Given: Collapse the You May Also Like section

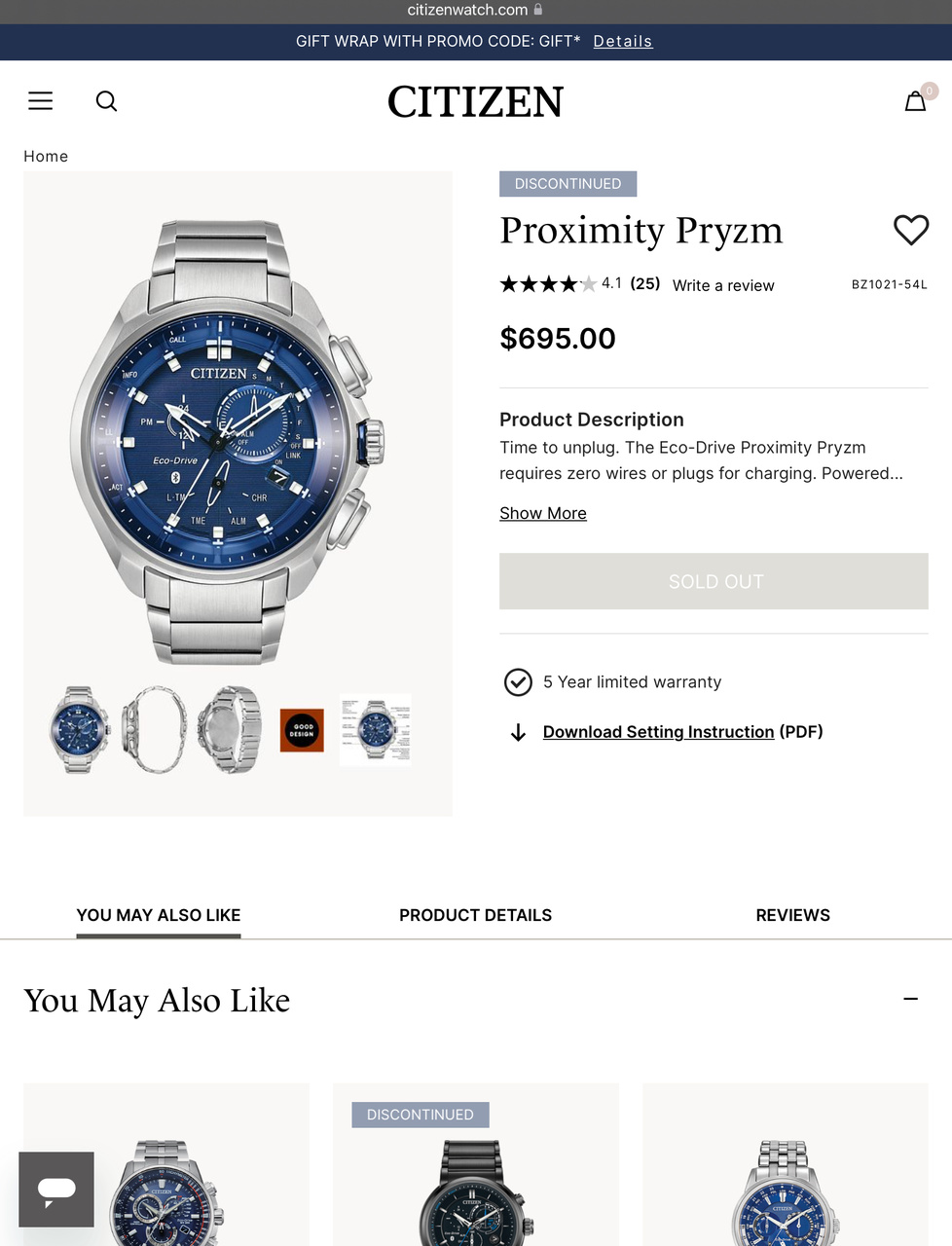Looking at the screenshot, I should click(910, 999).
